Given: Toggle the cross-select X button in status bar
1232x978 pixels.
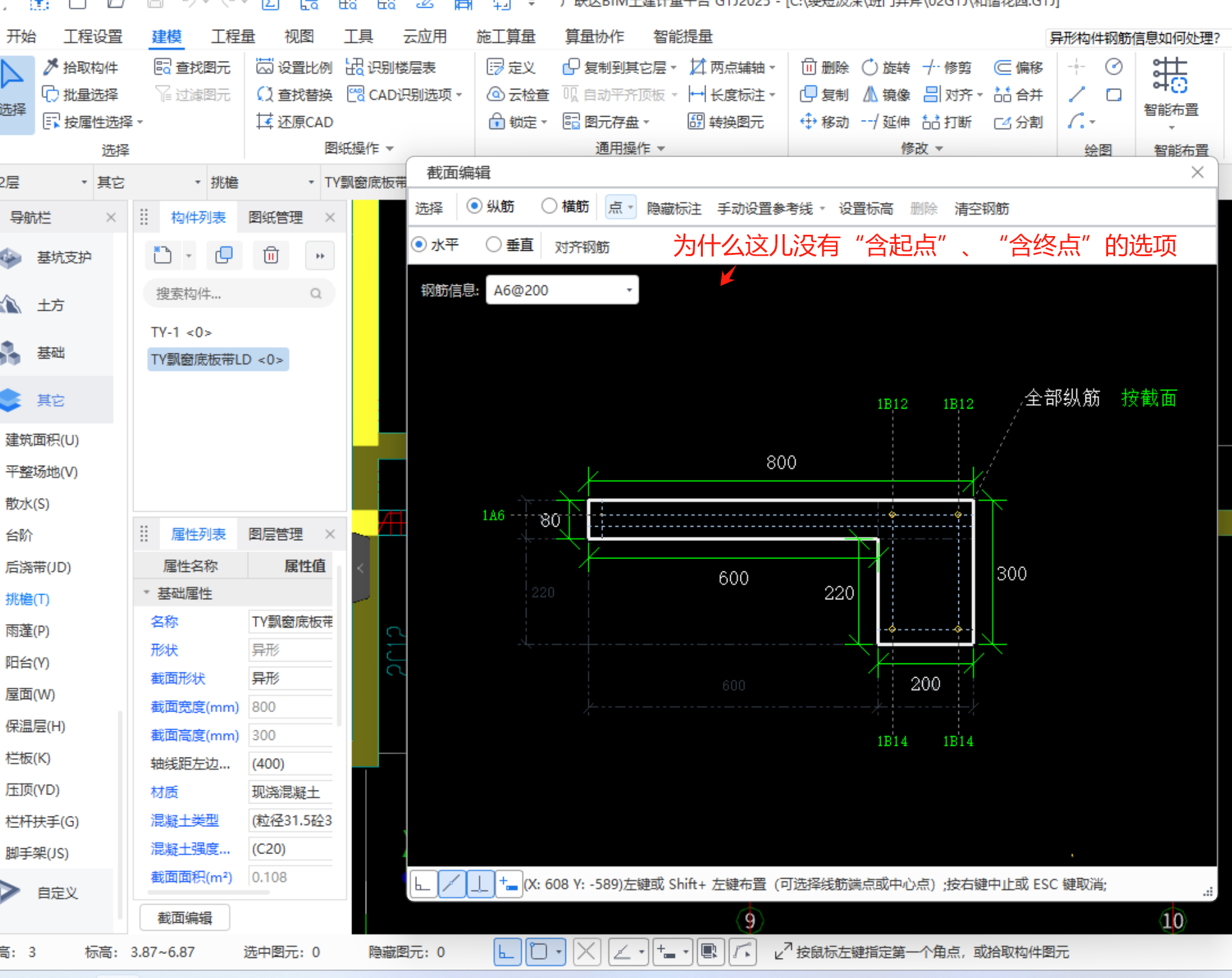Looking at the screenshot, I should pos(586,952).
